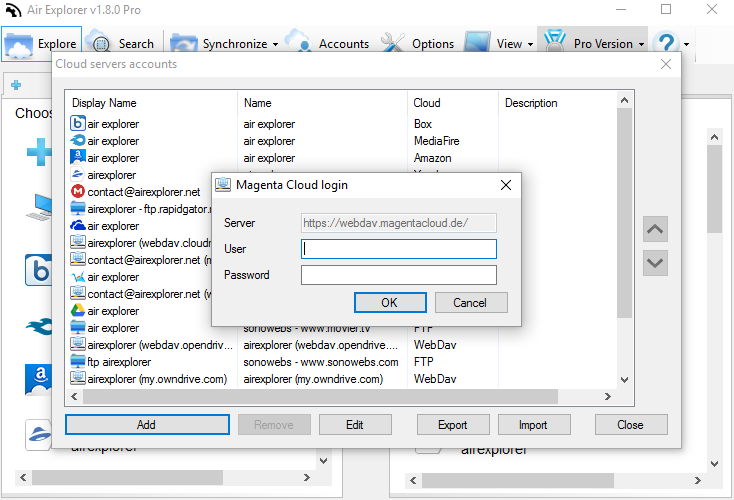Click the Close button of accounts dialog
Image resolution: width=734 pixels, height=500 pixels.
click(x=631, y=425)
